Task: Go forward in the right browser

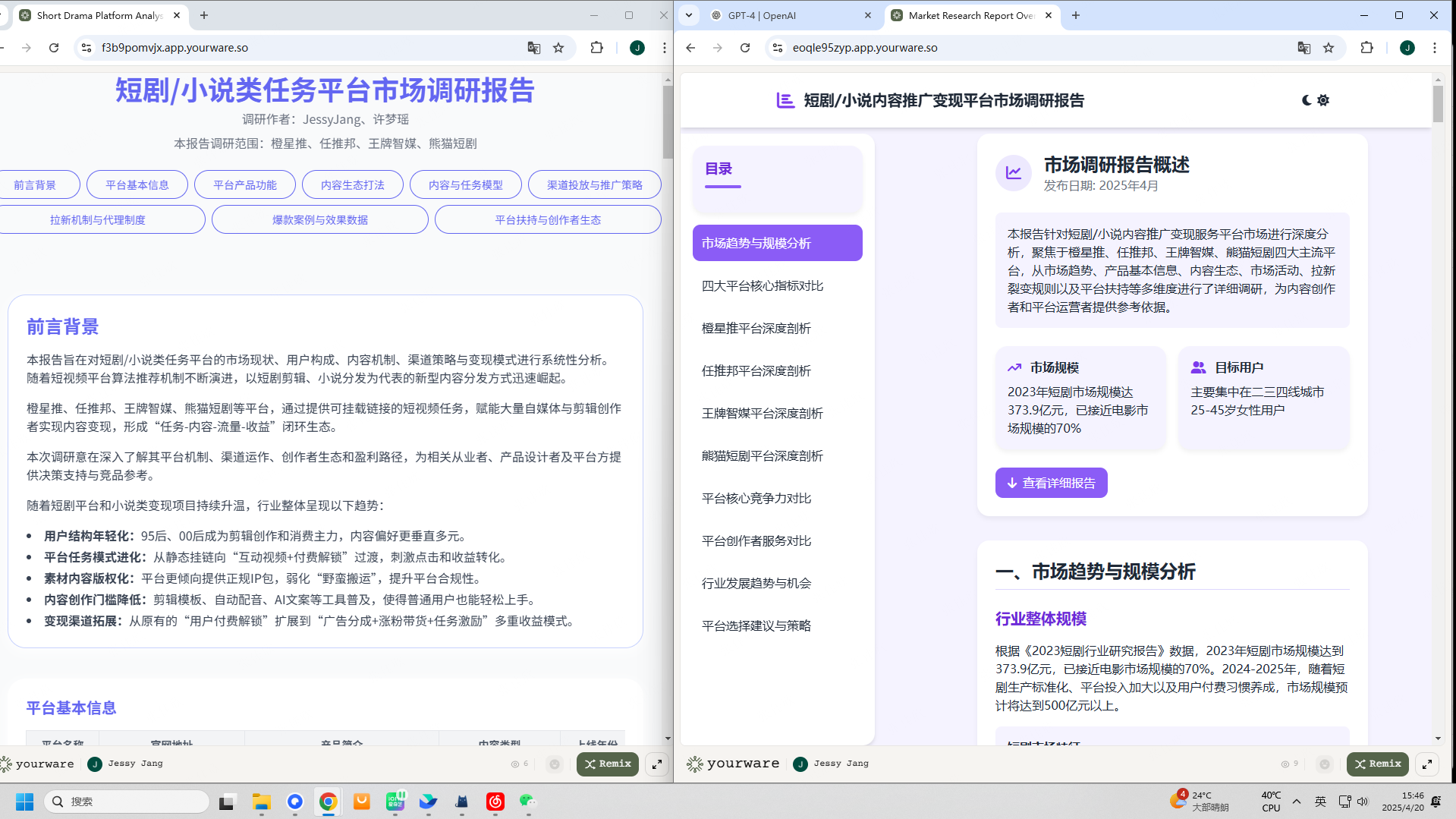Action: coord(718,48)
